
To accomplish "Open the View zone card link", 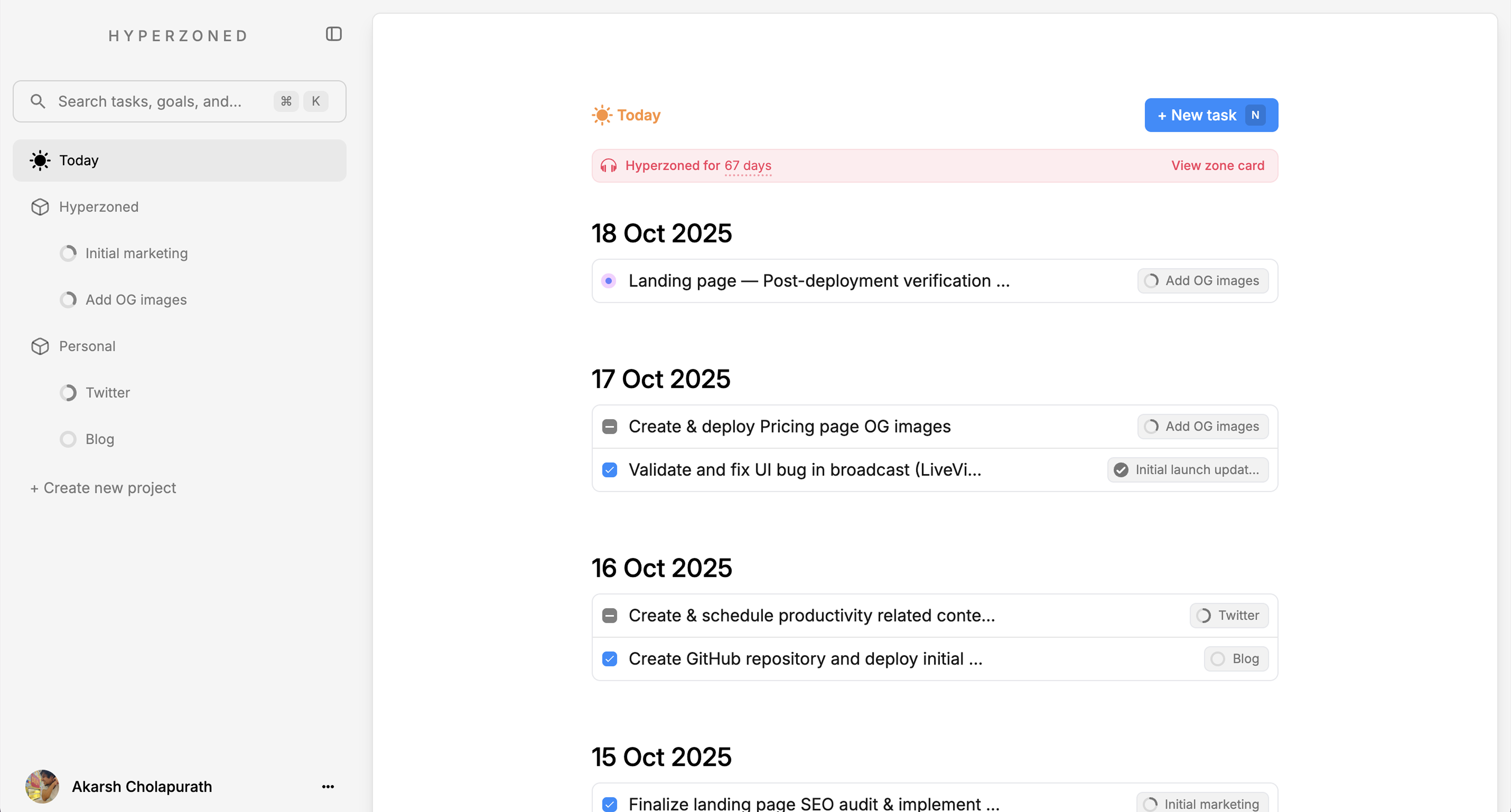I will point(1218,166).
